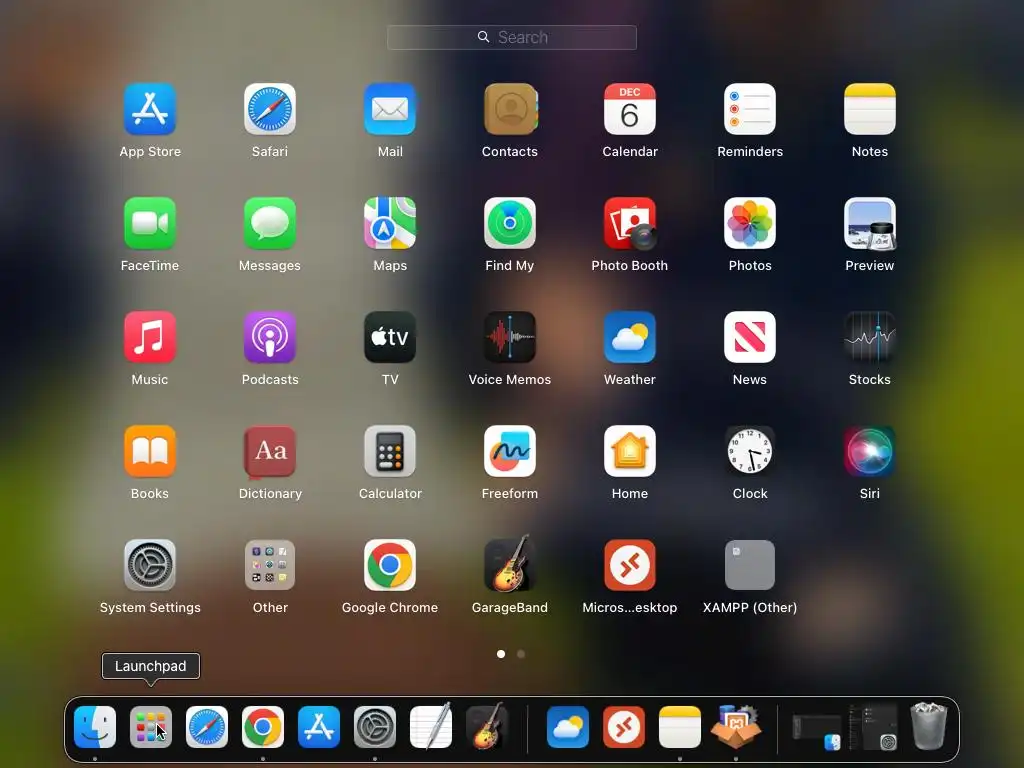Launch the Calculator app
The height and width of the screenshot is (768, 1024).
390,451
